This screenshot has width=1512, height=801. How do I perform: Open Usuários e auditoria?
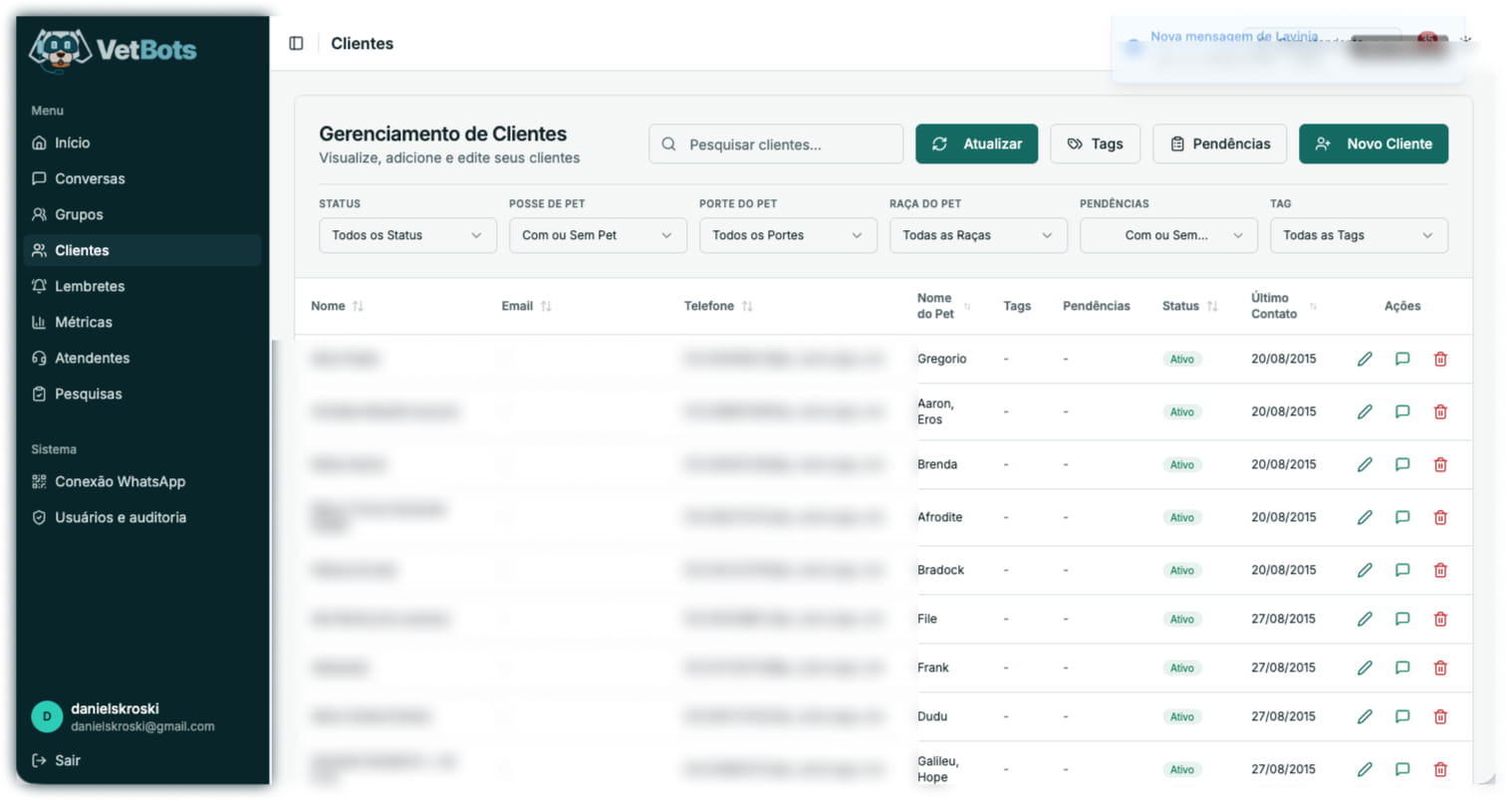[x=141, y=517]
